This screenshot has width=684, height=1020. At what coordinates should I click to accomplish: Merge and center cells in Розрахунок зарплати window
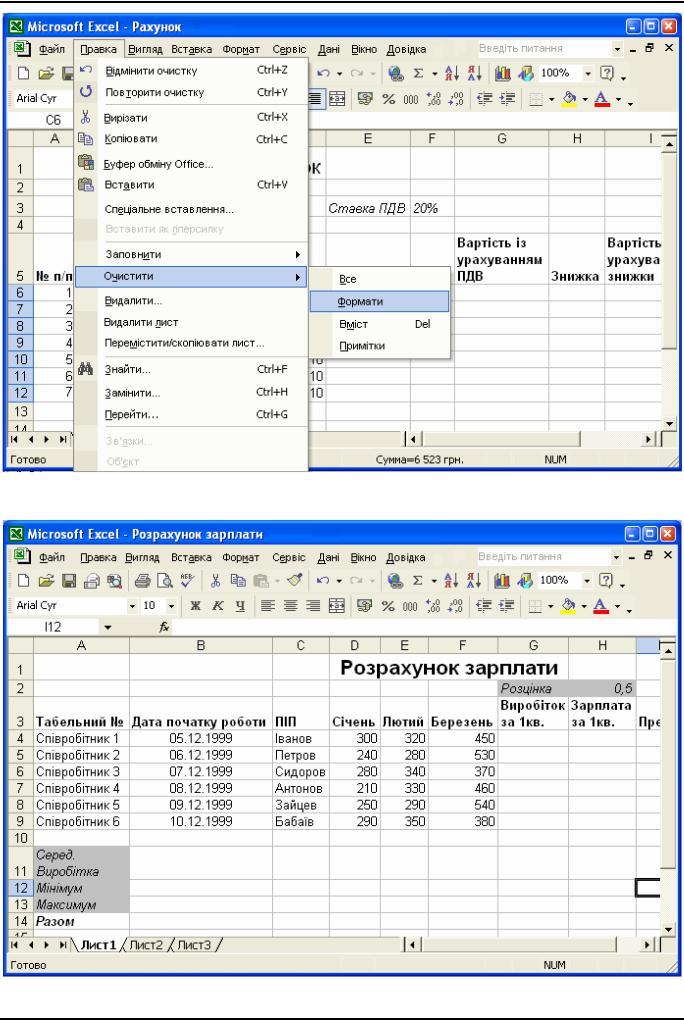coord(336,606)
